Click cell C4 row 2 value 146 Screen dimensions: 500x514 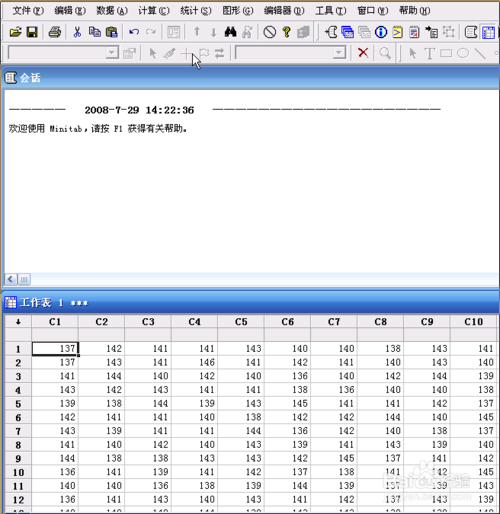pos(195,362)
